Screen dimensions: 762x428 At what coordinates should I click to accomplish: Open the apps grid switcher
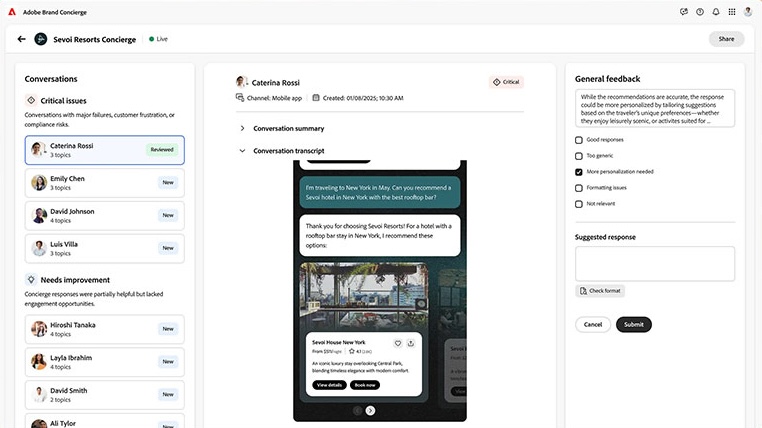point(732,12)
